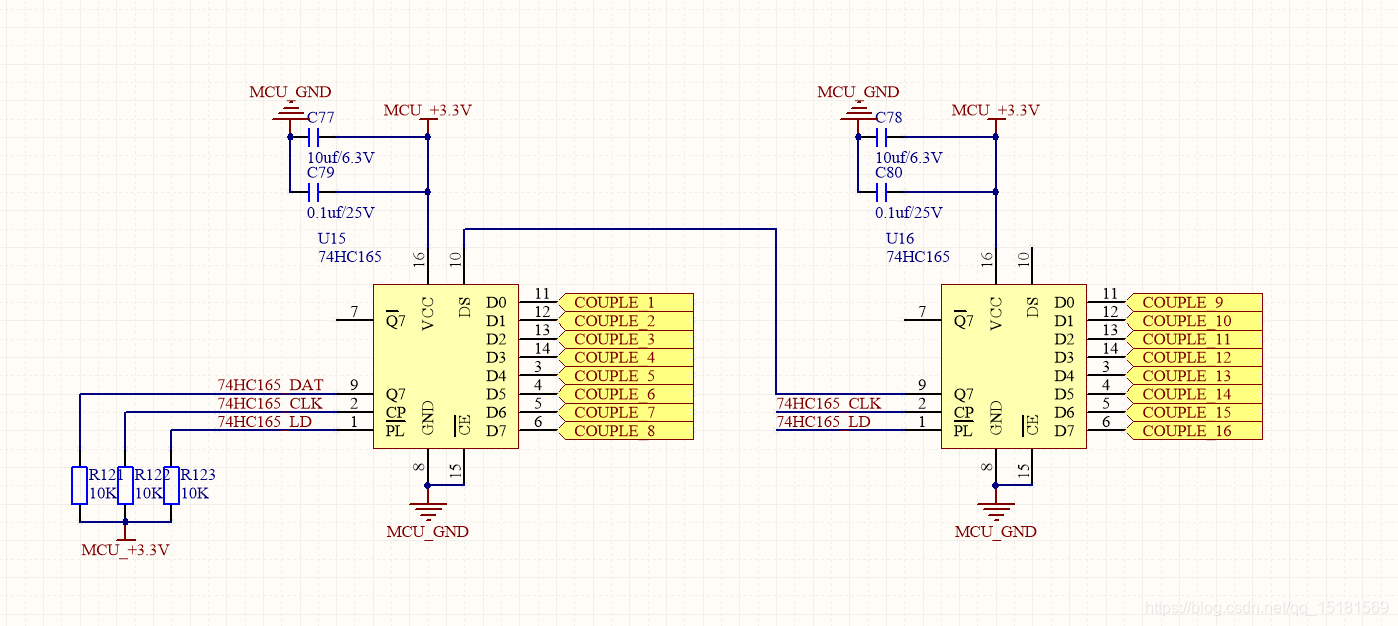
Task: Click the 74HC165 part name below U16
Action: (x=917, y=257)
